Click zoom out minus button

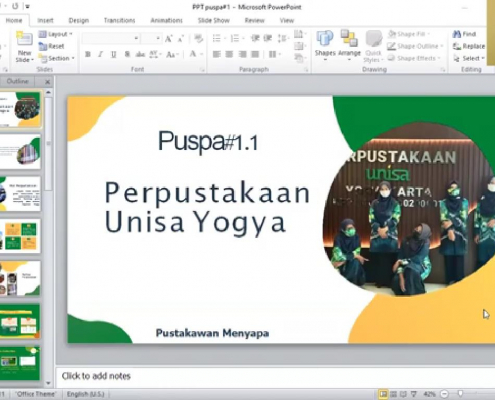click(444, 394)
